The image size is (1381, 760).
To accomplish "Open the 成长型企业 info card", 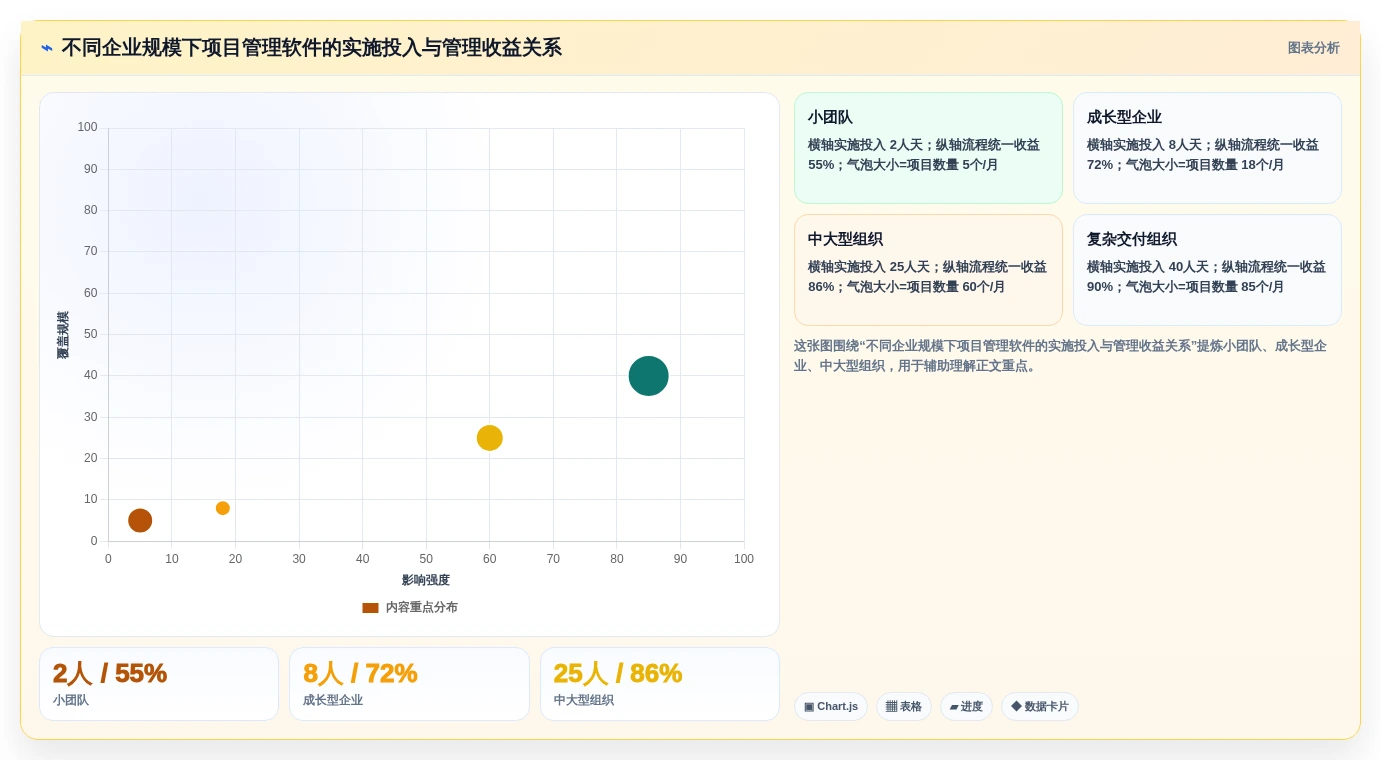I will pos(1207,148).
